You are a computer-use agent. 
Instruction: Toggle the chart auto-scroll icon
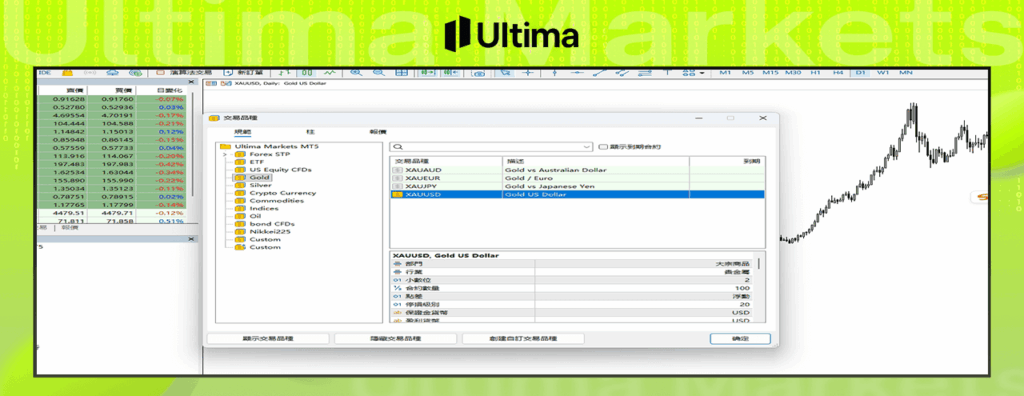(x=428, y=73)
